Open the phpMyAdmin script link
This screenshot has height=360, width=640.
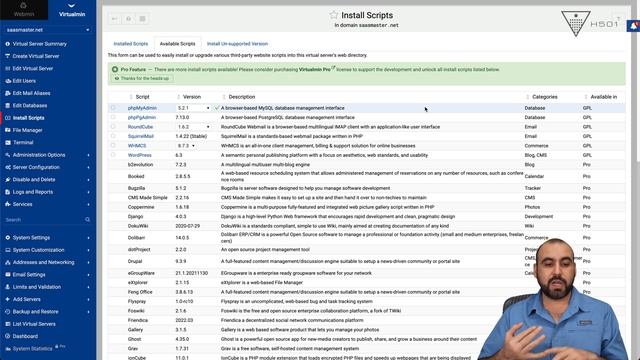pos(142,108)
